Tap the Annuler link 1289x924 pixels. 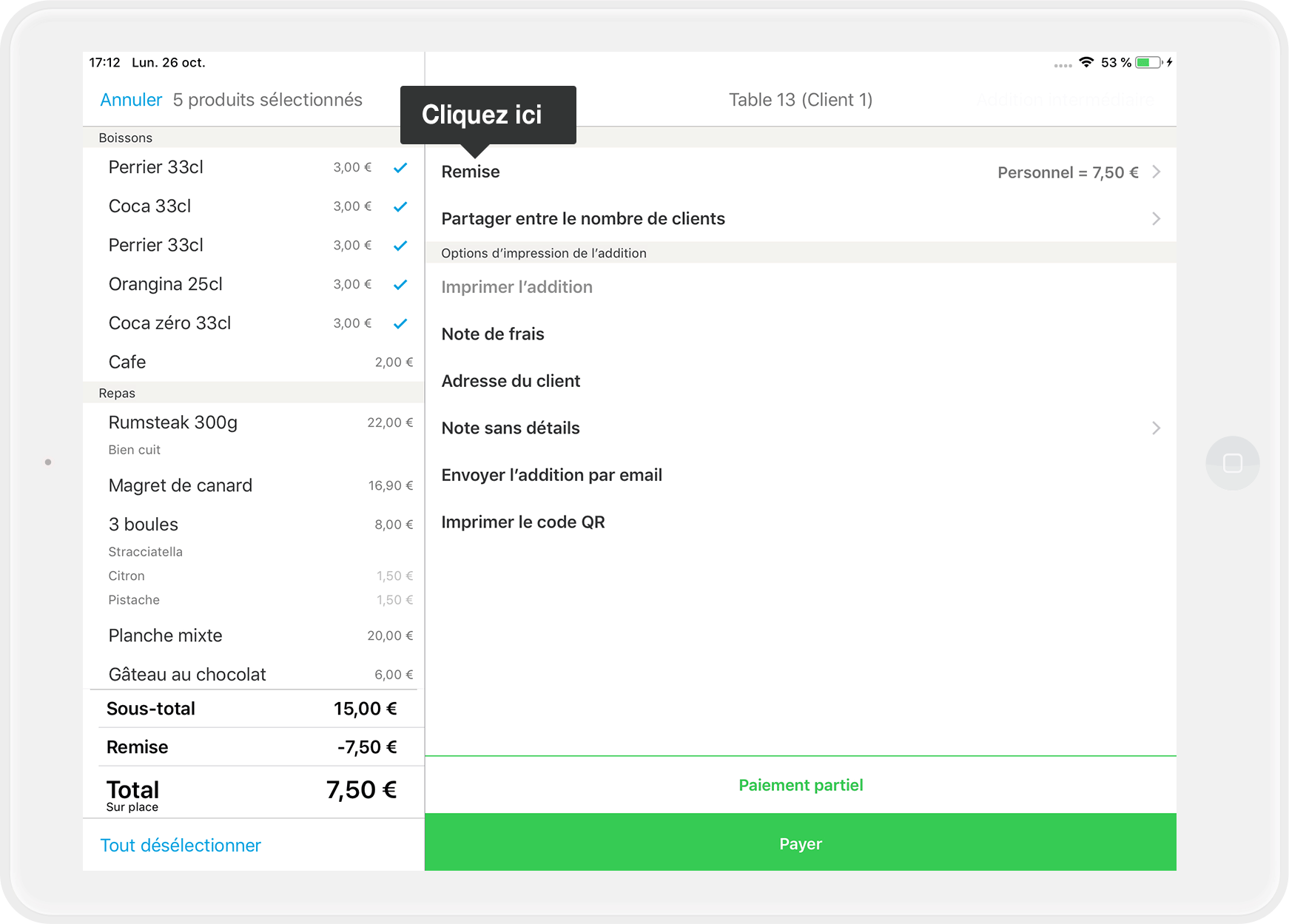pos(131,100)
